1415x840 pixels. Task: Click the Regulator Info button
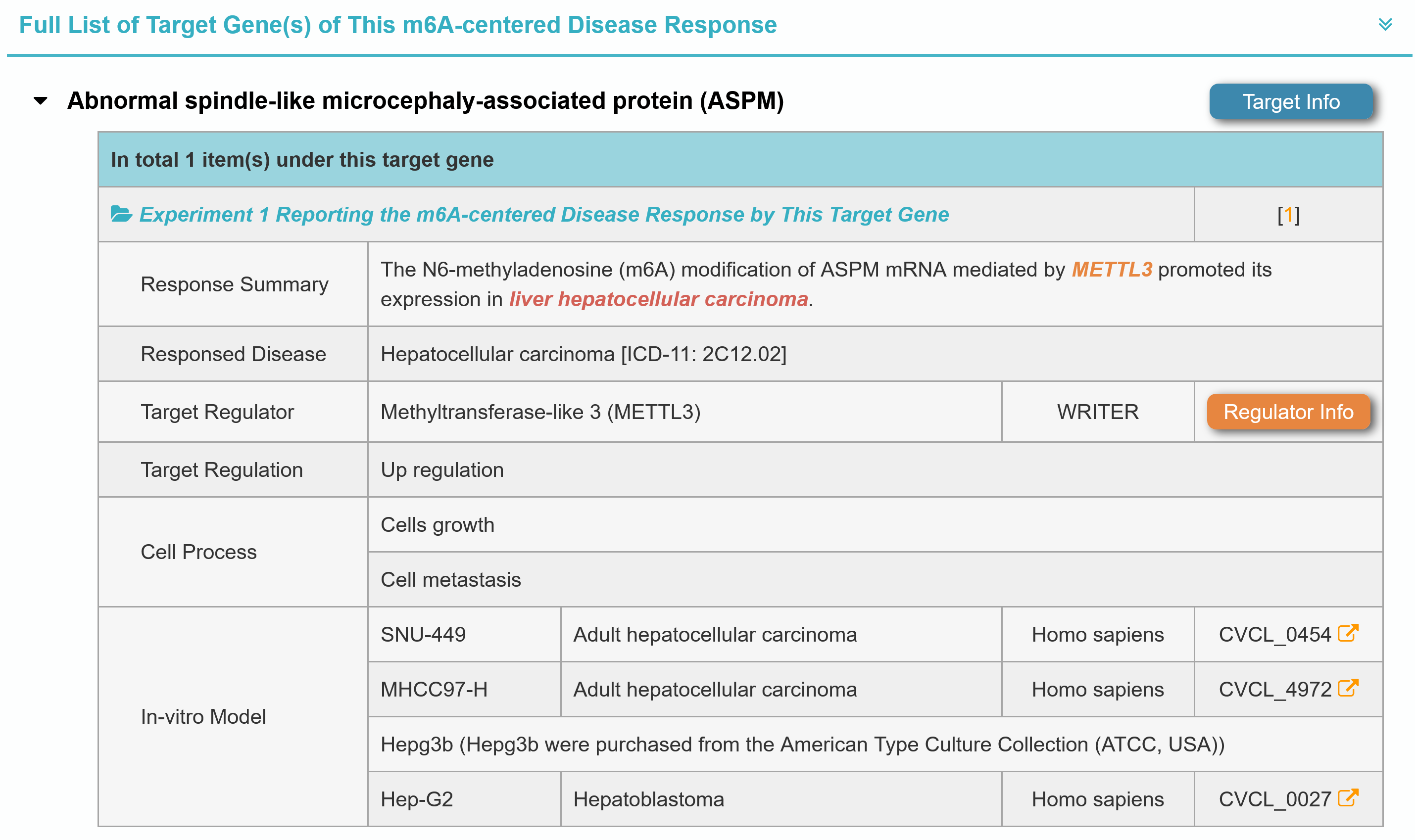(1288, 412)
